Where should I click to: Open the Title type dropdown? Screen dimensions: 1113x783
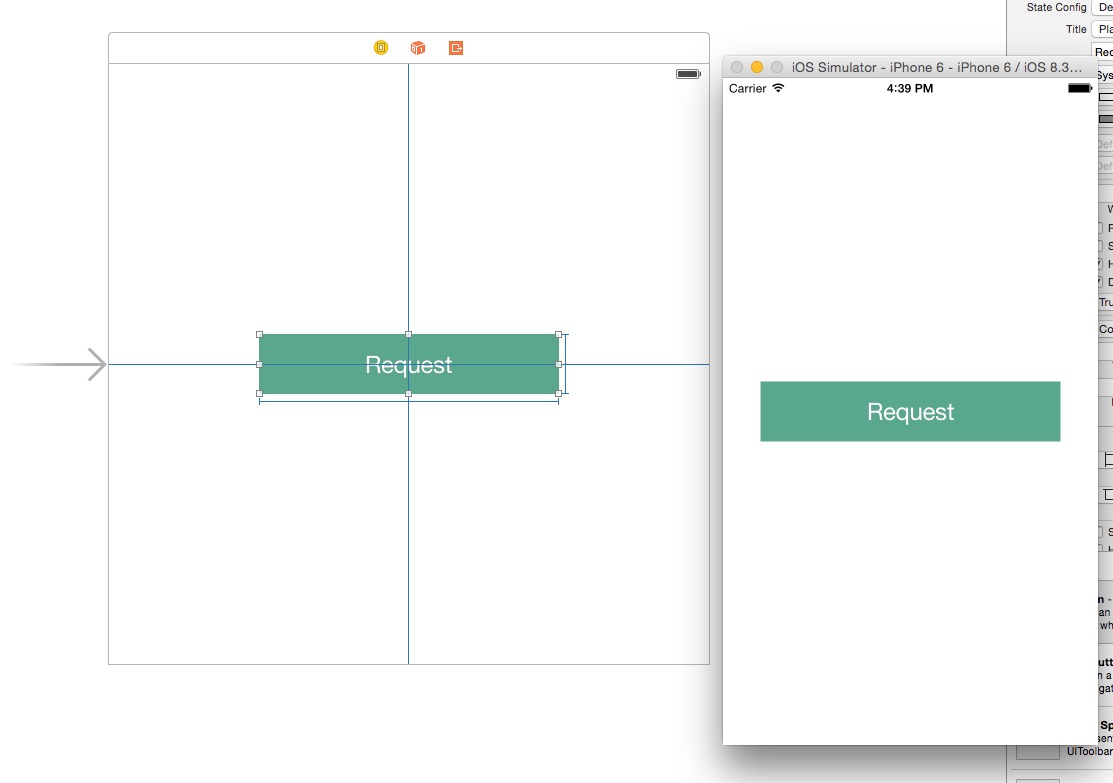(x=1102, y=29)
